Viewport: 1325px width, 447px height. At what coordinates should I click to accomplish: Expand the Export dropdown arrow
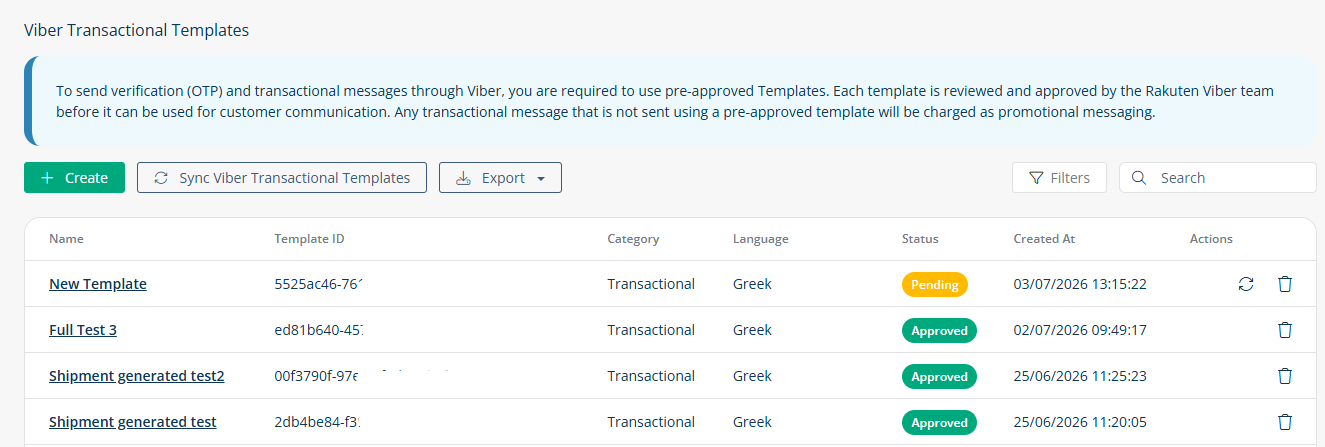[541, 179]
